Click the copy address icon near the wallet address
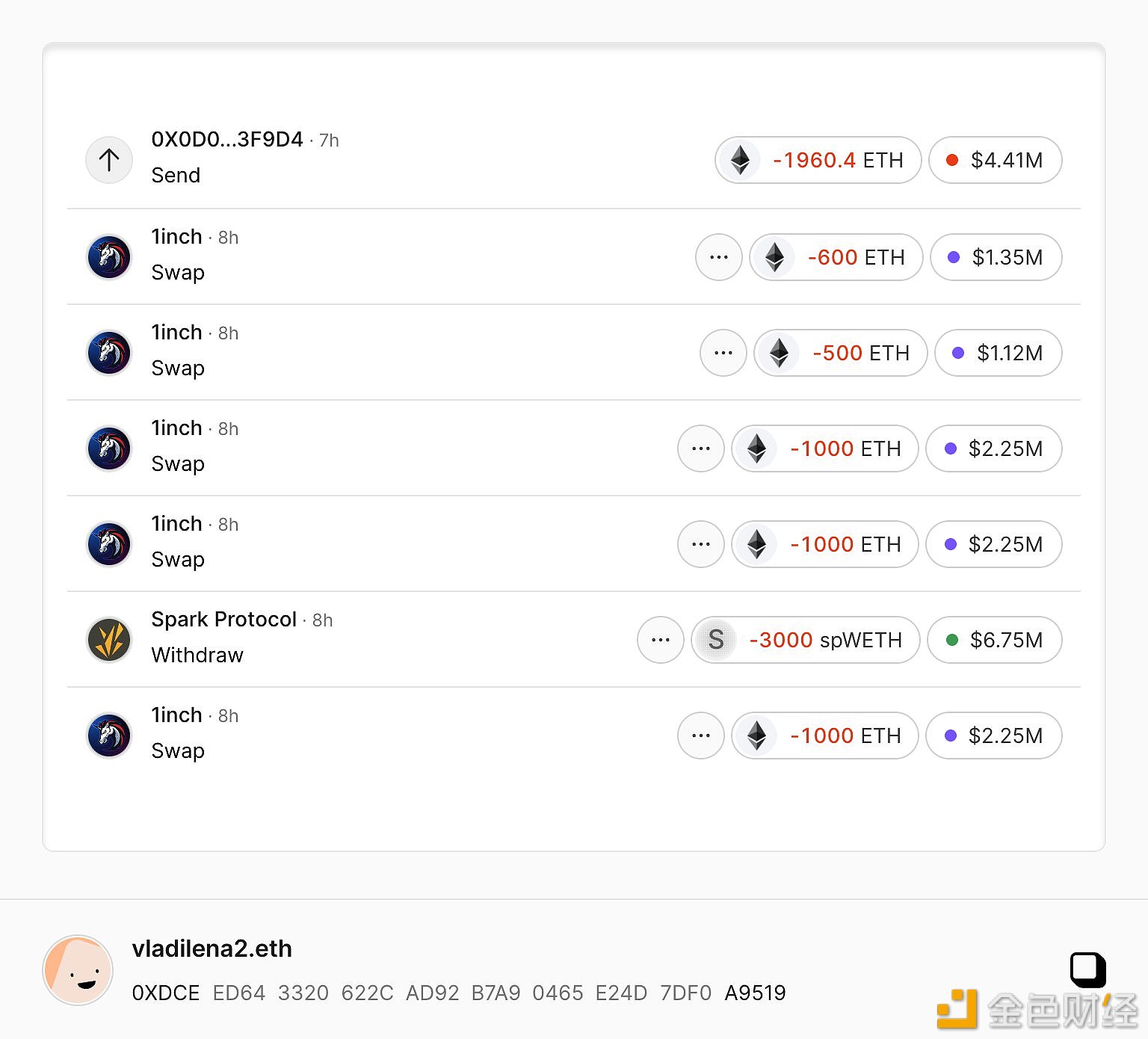Screen dimensions: 1148x1039 tap(1087, 970)
